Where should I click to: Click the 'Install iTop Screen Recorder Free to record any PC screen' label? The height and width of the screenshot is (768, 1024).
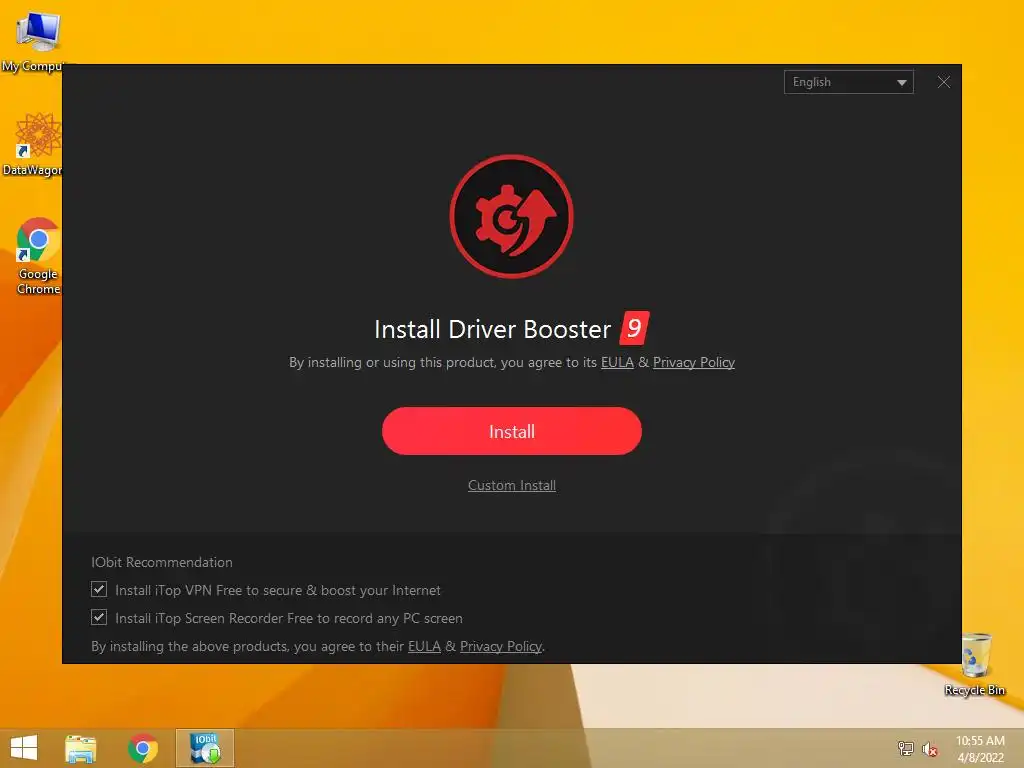[x=289, y=618]
